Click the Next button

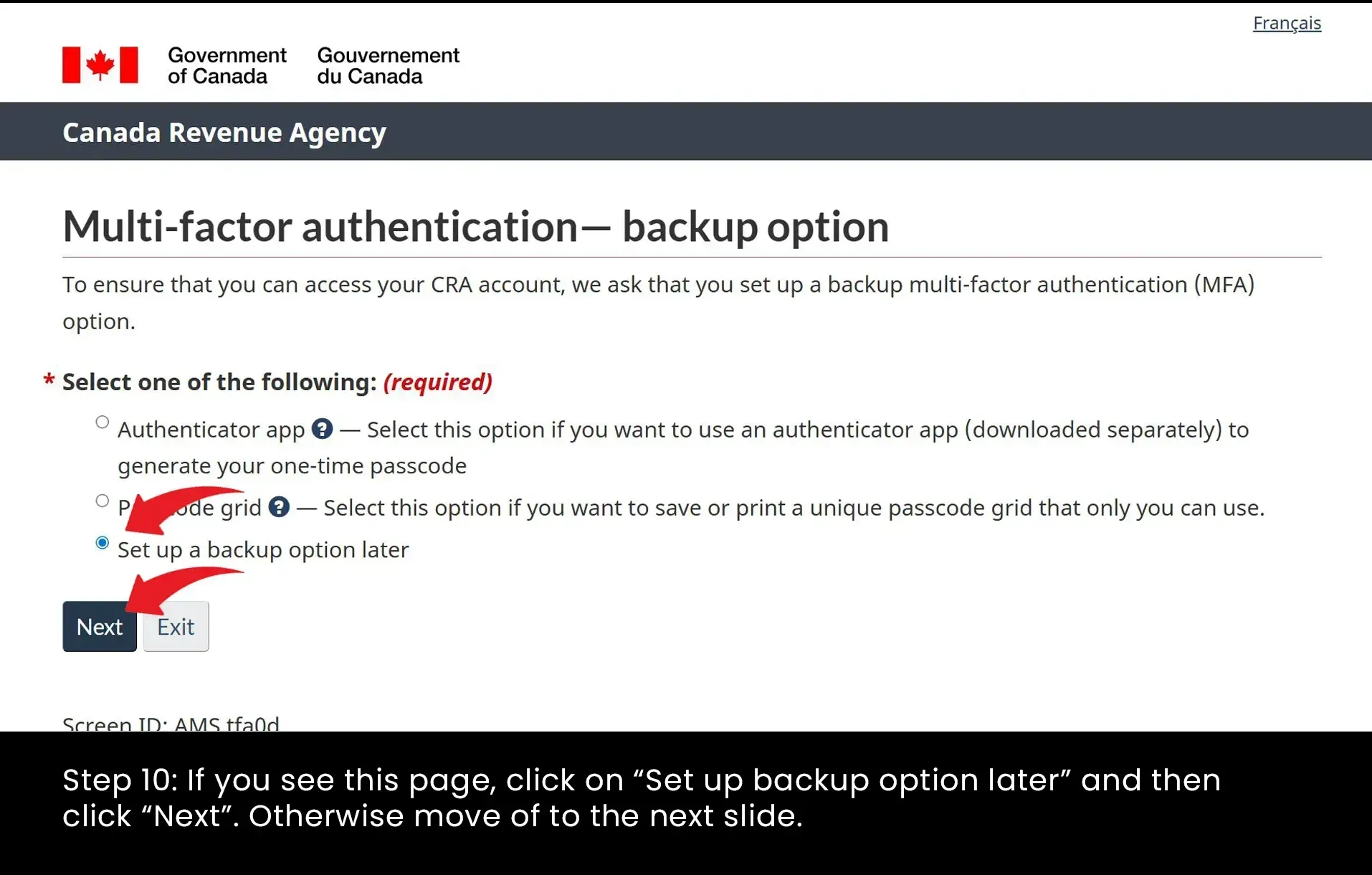pos(100,626)
